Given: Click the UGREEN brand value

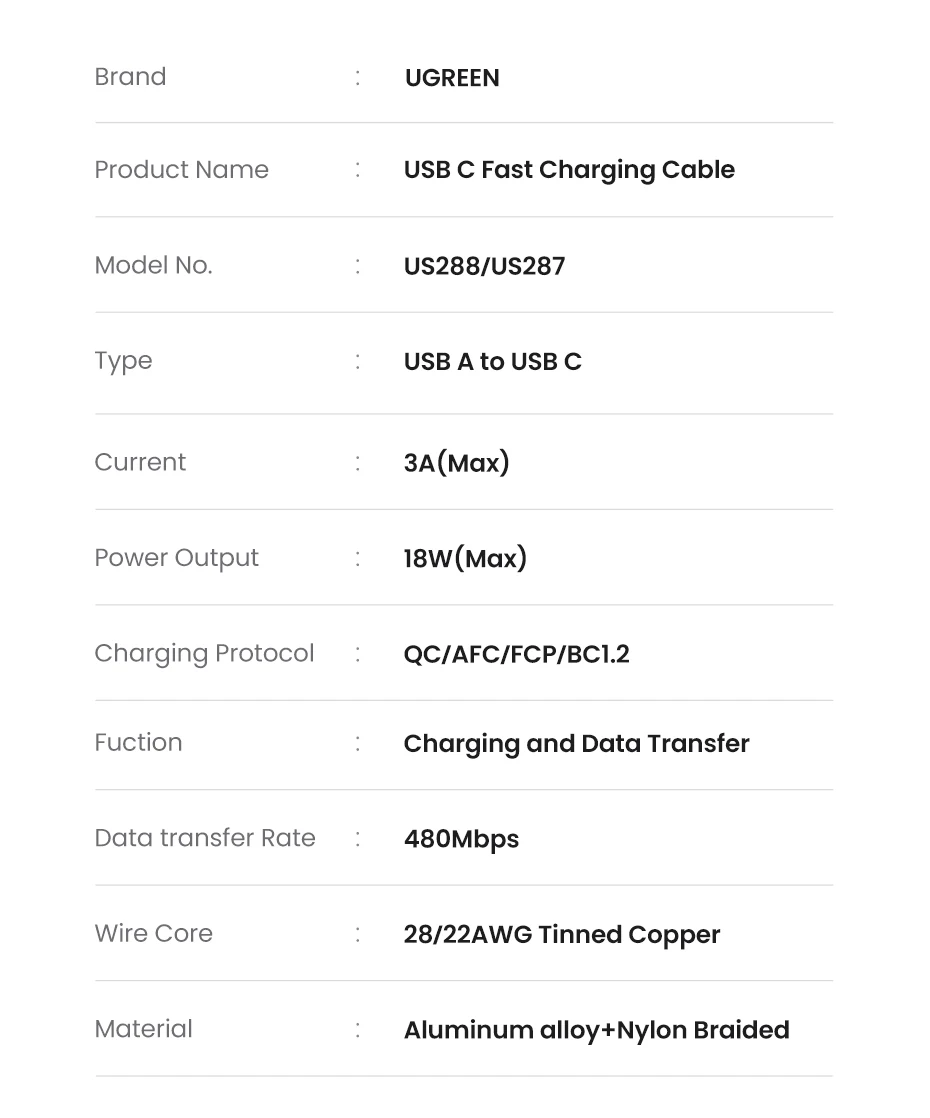Looking at the screenshot, I should click(x=452, y=78).
